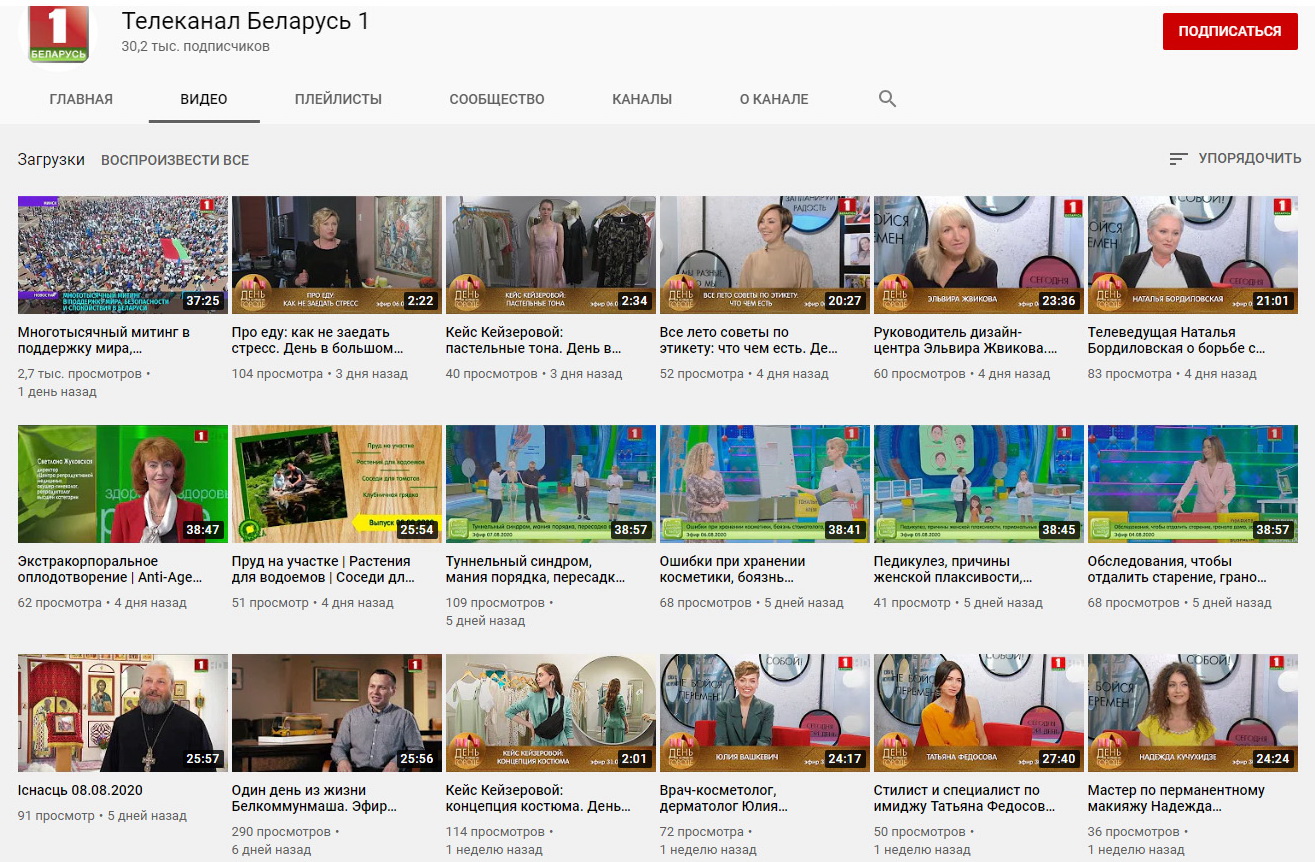The image size is (1315, 862).
Task: Open title Телеведущая Наталья Бордиловская
Action: 1177,341
